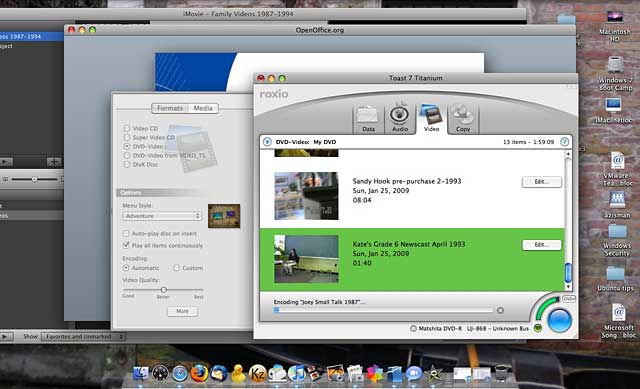
Task: Click the encoding progress bar
Action: point(384,311)
